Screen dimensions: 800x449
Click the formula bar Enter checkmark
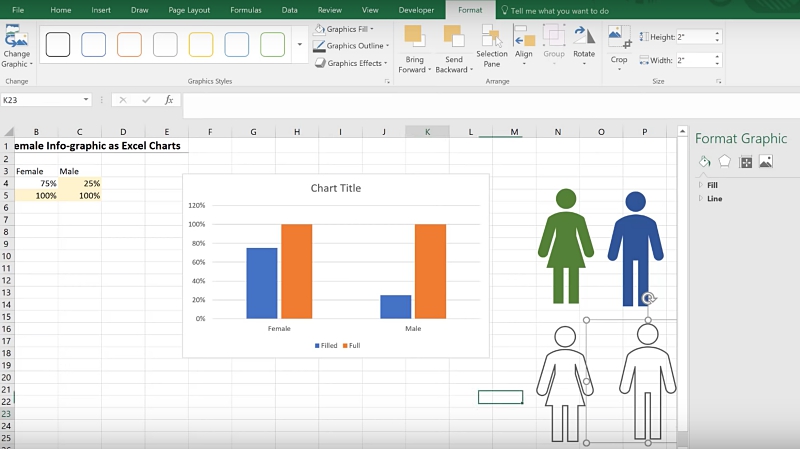(x=146, y=100)
